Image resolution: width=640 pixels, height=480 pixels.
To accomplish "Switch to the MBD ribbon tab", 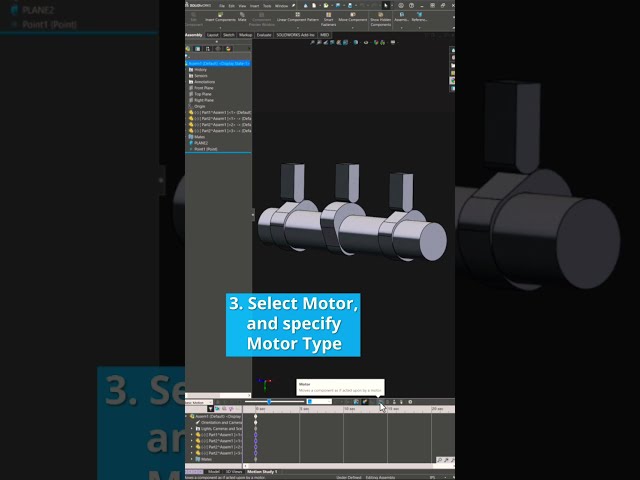I will point(324,35).
